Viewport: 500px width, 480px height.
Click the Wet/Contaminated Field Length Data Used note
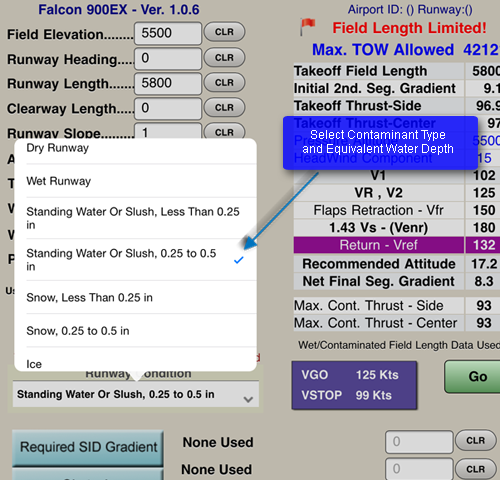point(399,345)
